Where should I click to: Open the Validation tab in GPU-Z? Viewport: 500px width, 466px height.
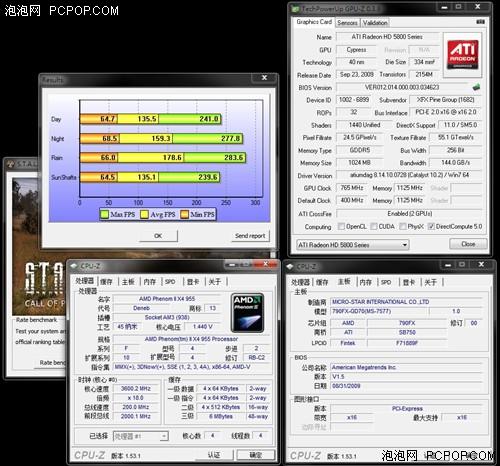coord(375,23)
